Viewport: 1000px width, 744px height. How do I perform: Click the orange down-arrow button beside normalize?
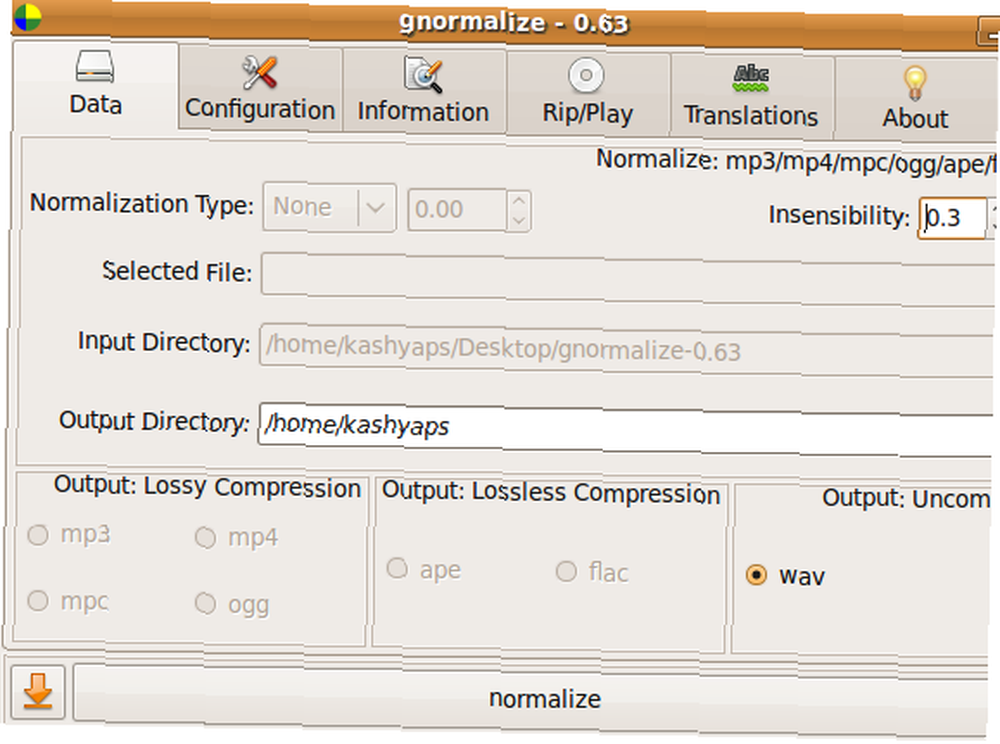tap(38, 692)
